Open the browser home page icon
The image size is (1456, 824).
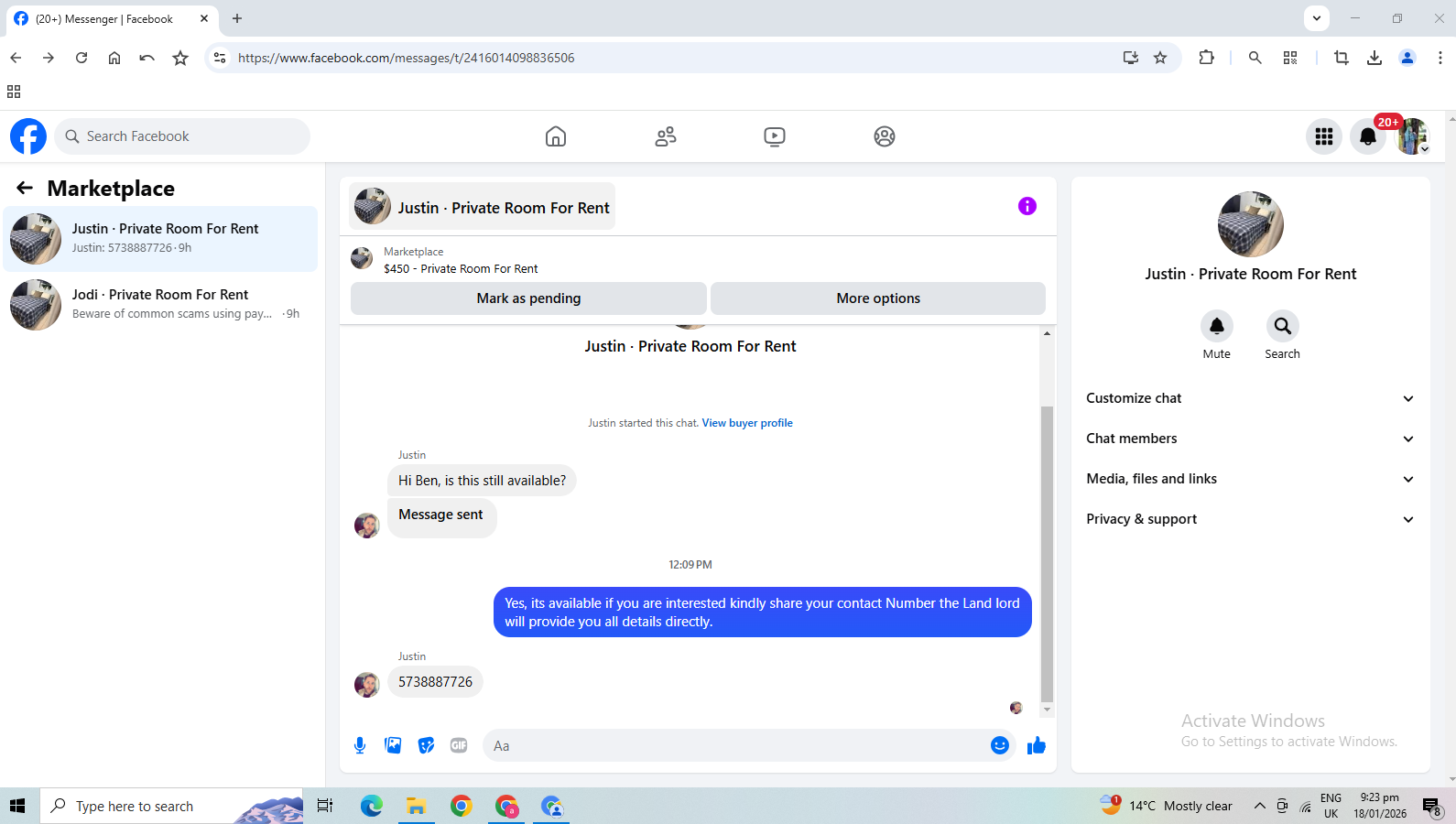(x=114, y=58)
